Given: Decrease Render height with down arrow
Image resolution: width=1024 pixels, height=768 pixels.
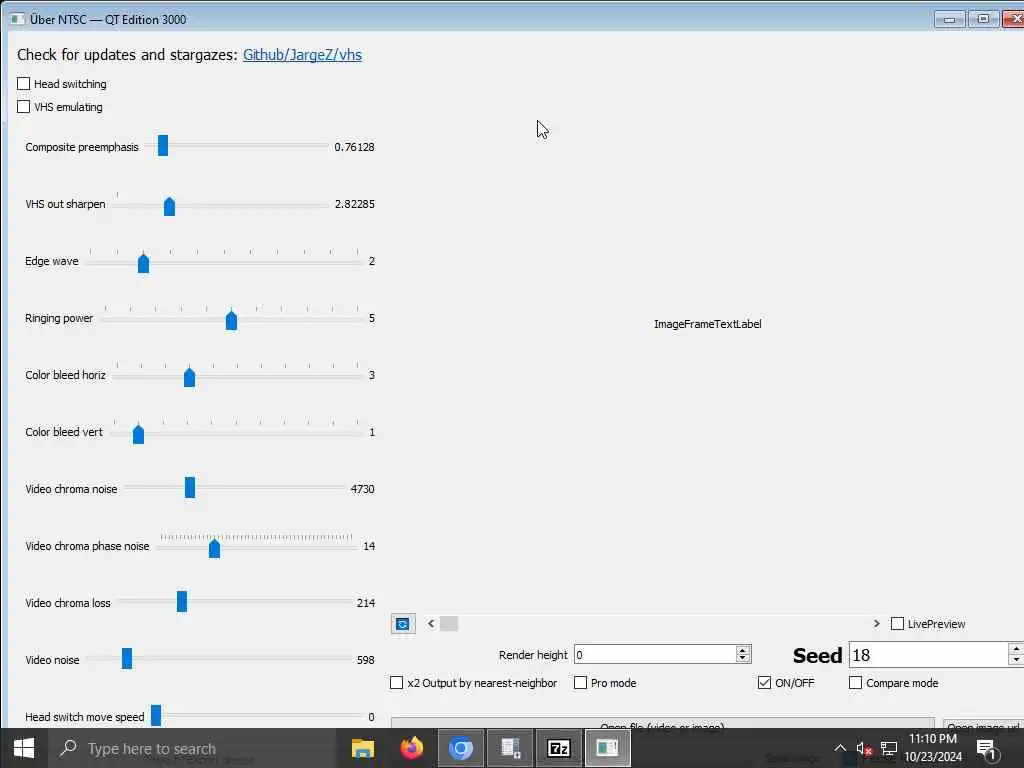Looking at the screenshot, I should 743,658.
